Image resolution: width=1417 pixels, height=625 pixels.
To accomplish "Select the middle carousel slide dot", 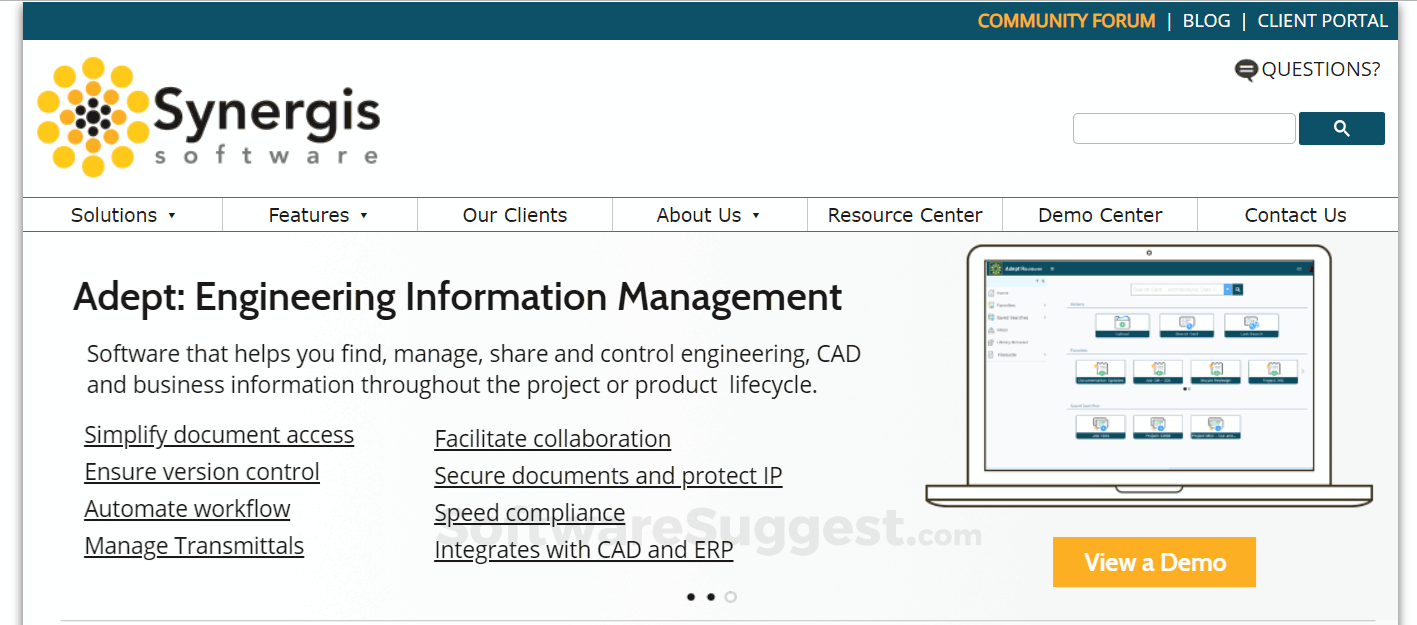I will click(711, 597).
